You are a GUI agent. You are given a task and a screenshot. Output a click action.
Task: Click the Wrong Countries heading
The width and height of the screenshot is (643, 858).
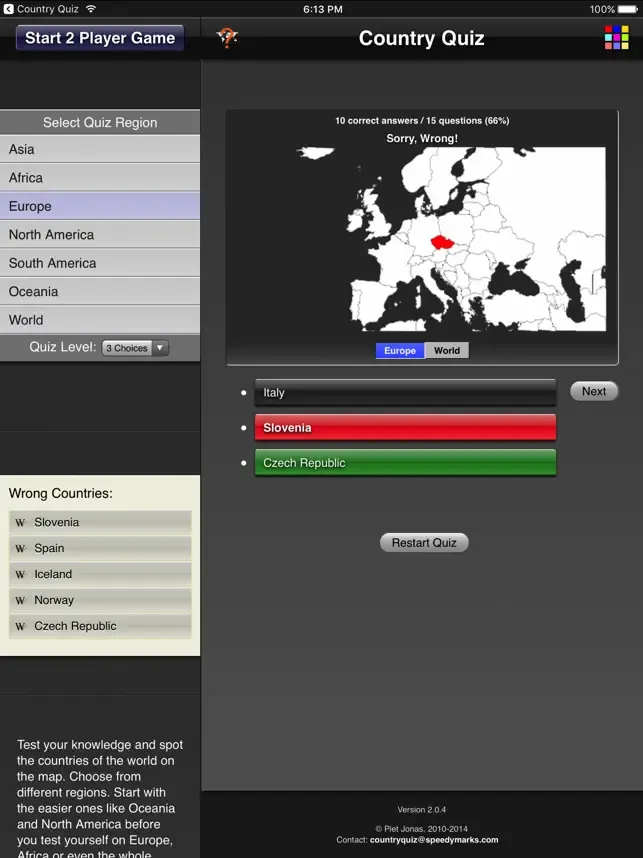[61, 494]
